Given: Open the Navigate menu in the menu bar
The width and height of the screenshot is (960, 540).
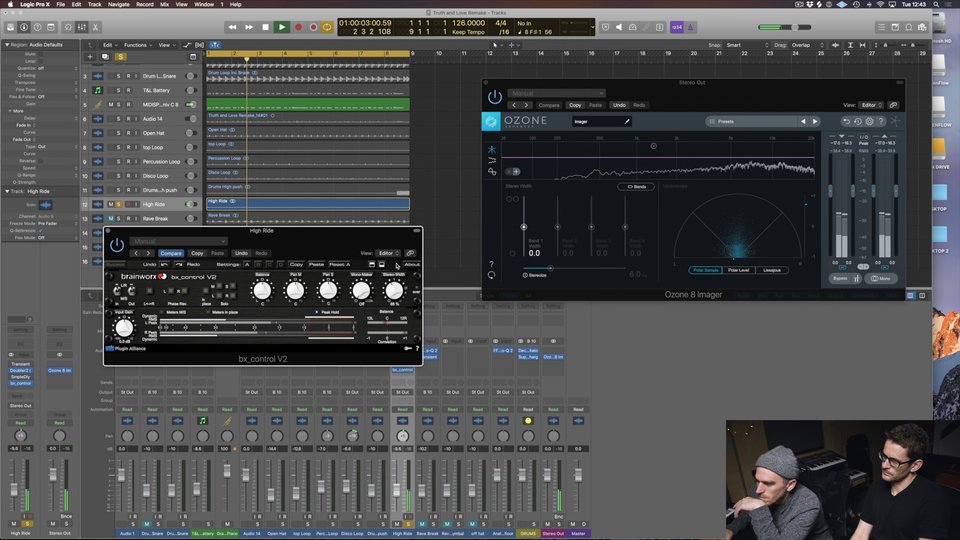Looking at the screenshot, I should tap(118, 4).
